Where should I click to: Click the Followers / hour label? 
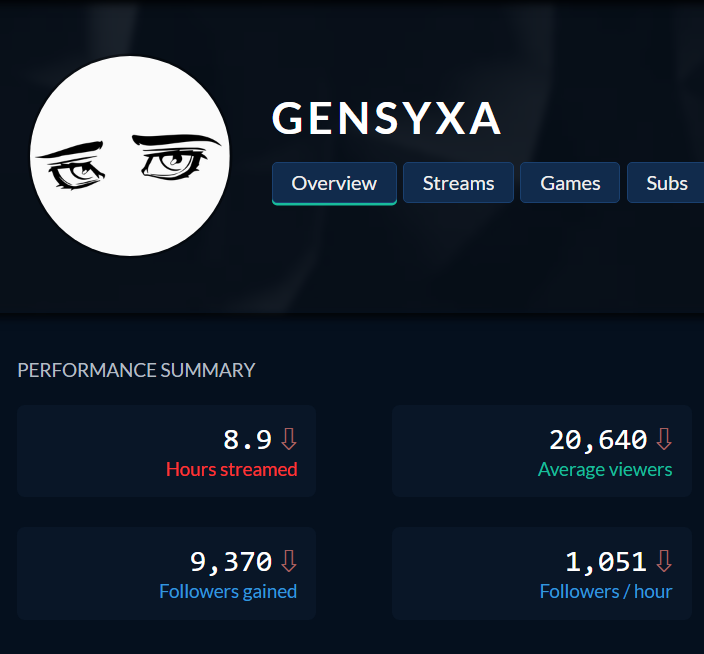606,592
